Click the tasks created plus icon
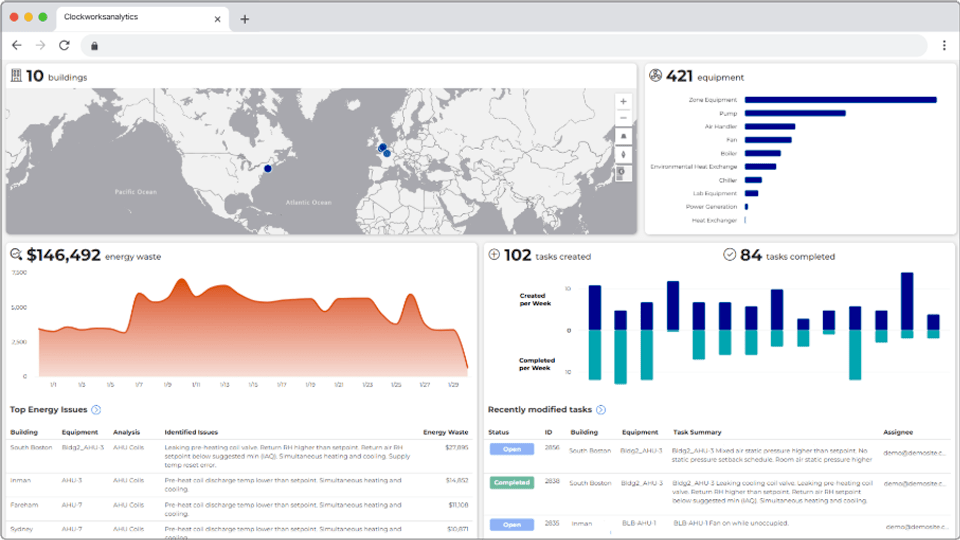This screenshot has width=960, height=540. pos(494,255)
